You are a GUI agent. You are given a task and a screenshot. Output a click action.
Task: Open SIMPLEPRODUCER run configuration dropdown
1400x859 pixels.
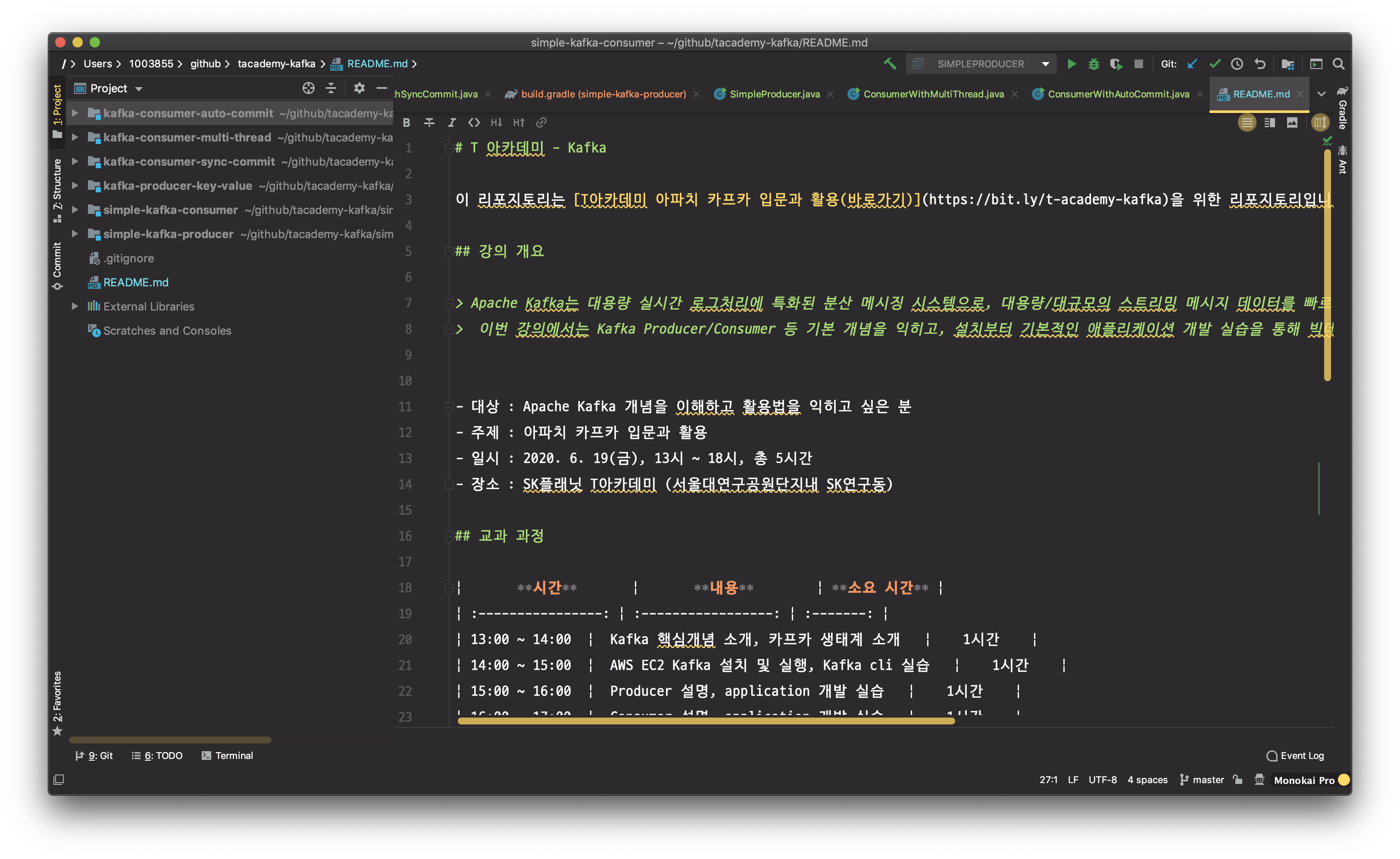pos(1045,64)
